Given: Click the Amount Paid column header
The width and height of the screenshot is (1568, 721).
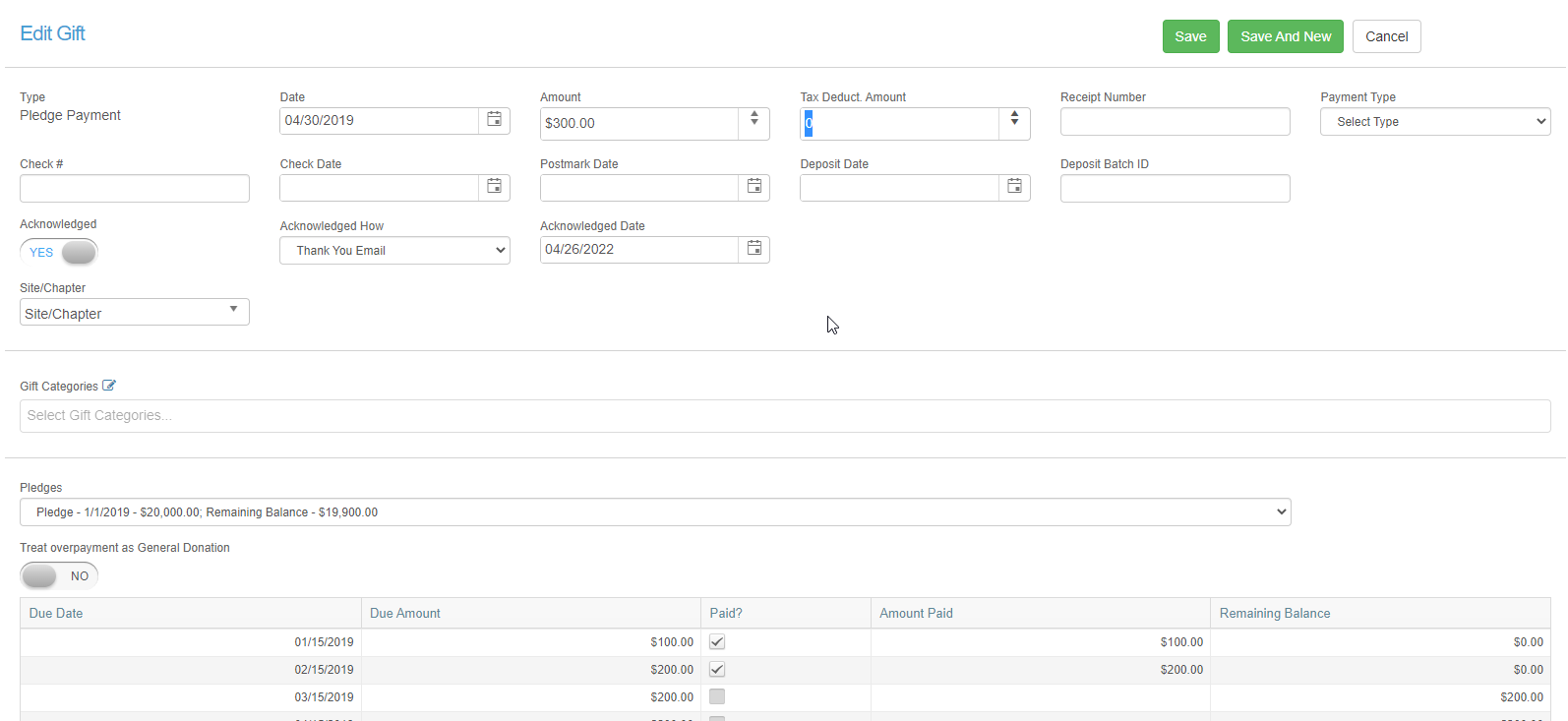Looking at the screenshot, I should click(x=1041, y=613).
